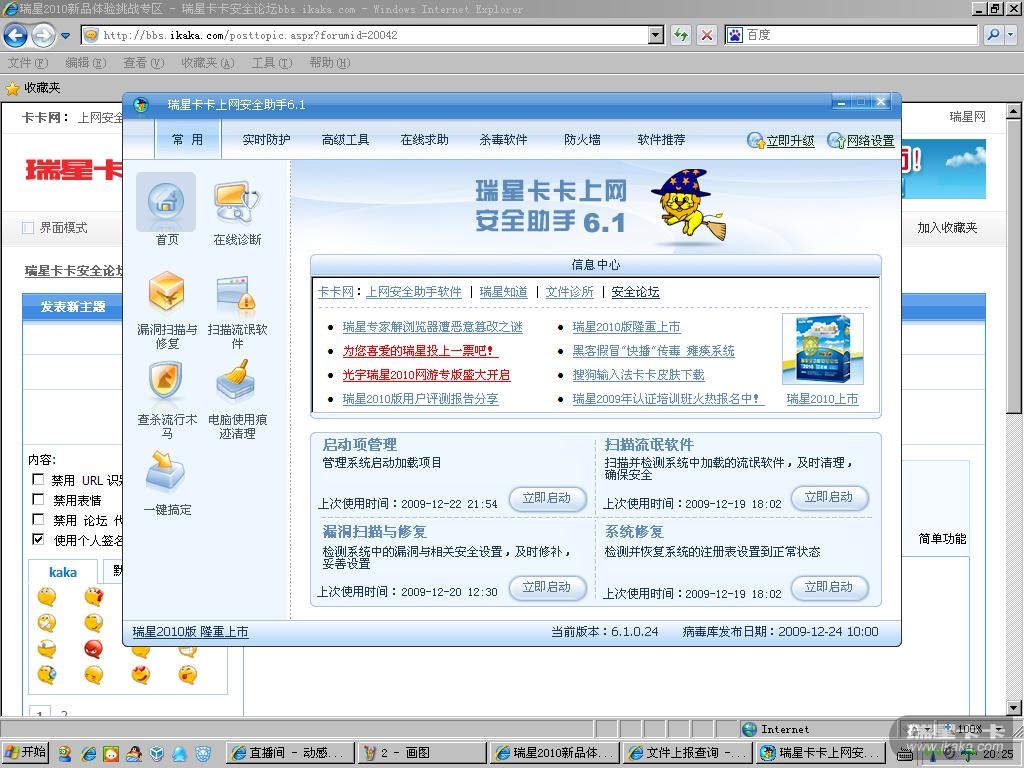Uncheck the 使用个人签名 checkbox
1024x768 pixels.
(38, 539)
